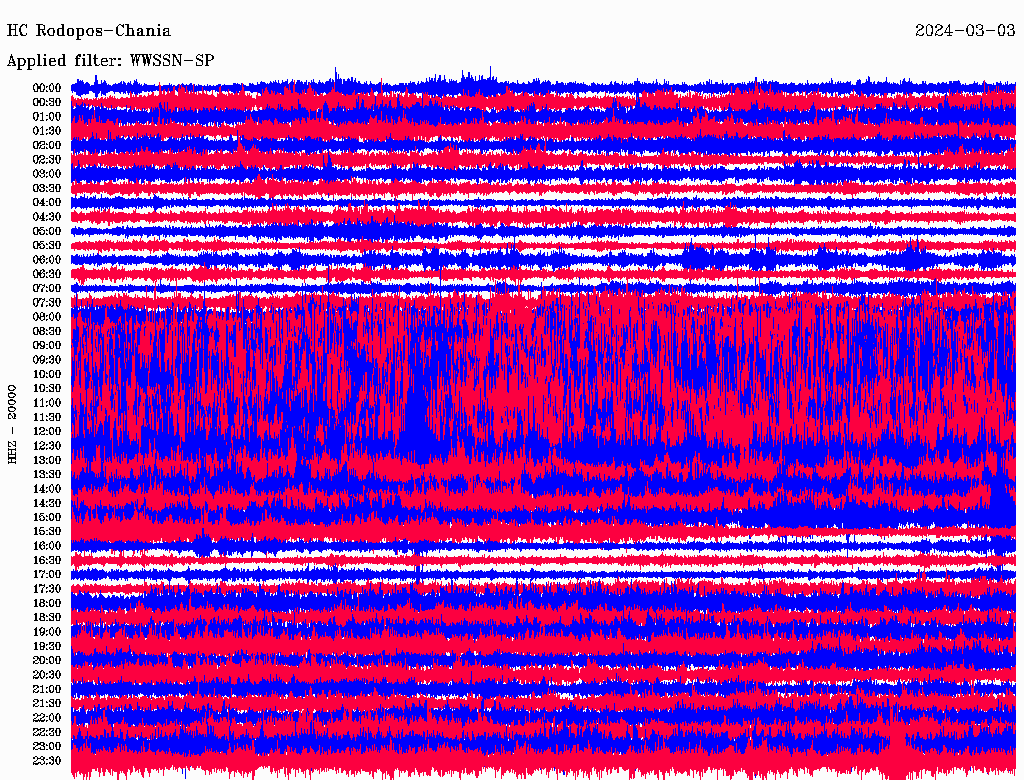This screenshot has width=1024, height=780.
Task: Click the 20:00 time row label
Action: point(47,660)
